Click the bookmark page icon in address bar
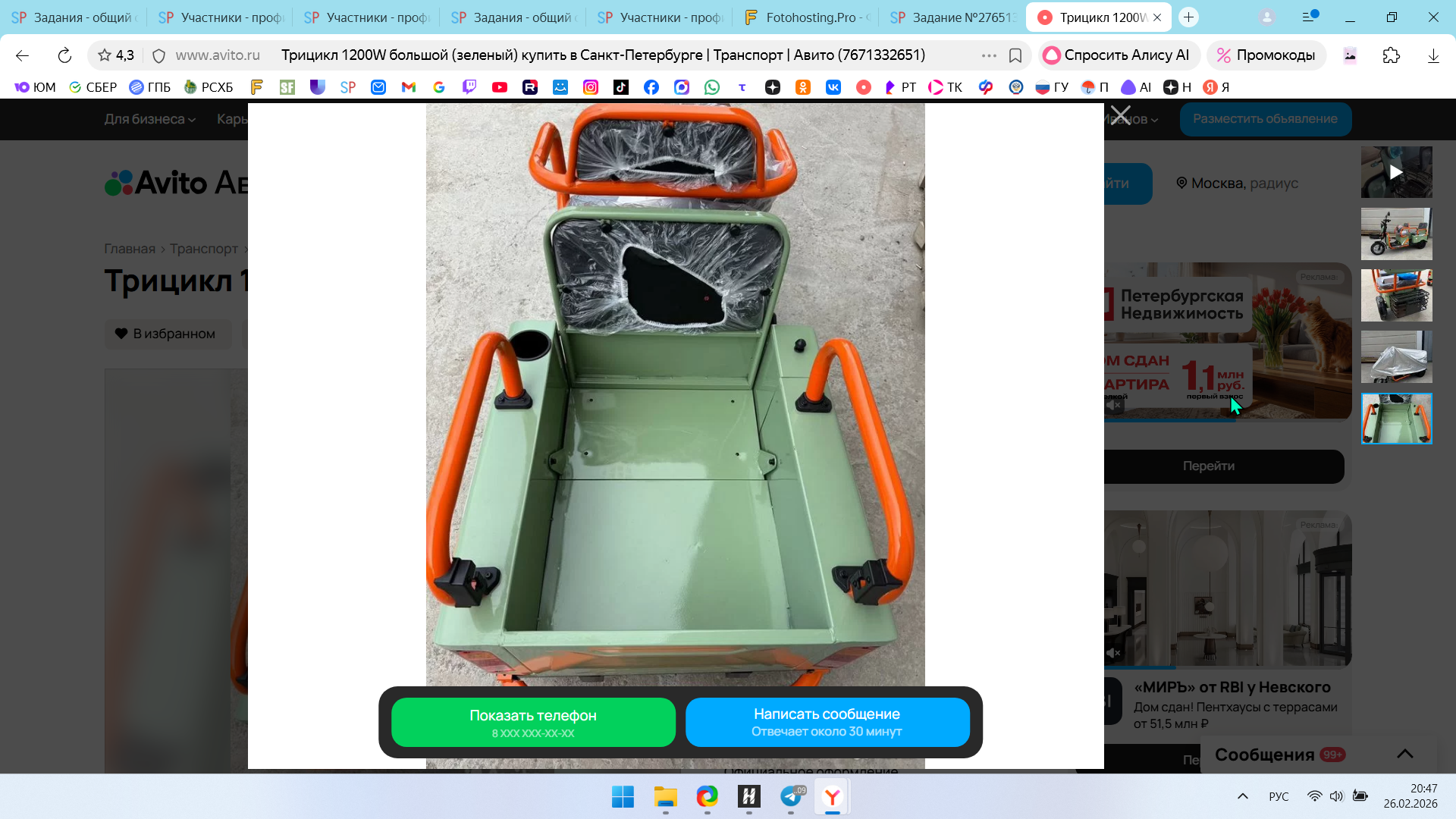 point(1015,55)
